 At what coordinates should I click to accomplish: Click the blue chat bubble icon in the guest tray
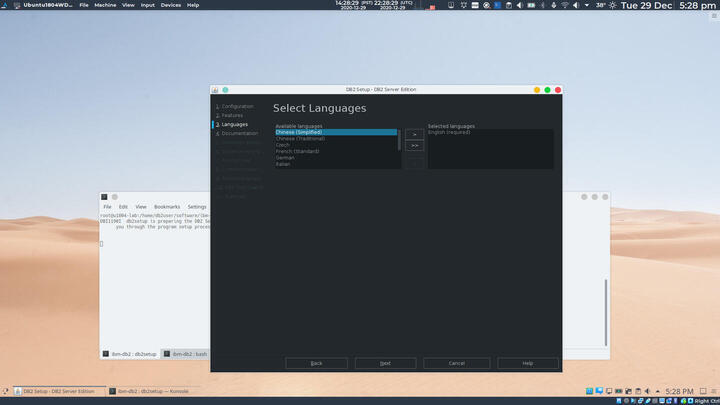pos(599,391)
